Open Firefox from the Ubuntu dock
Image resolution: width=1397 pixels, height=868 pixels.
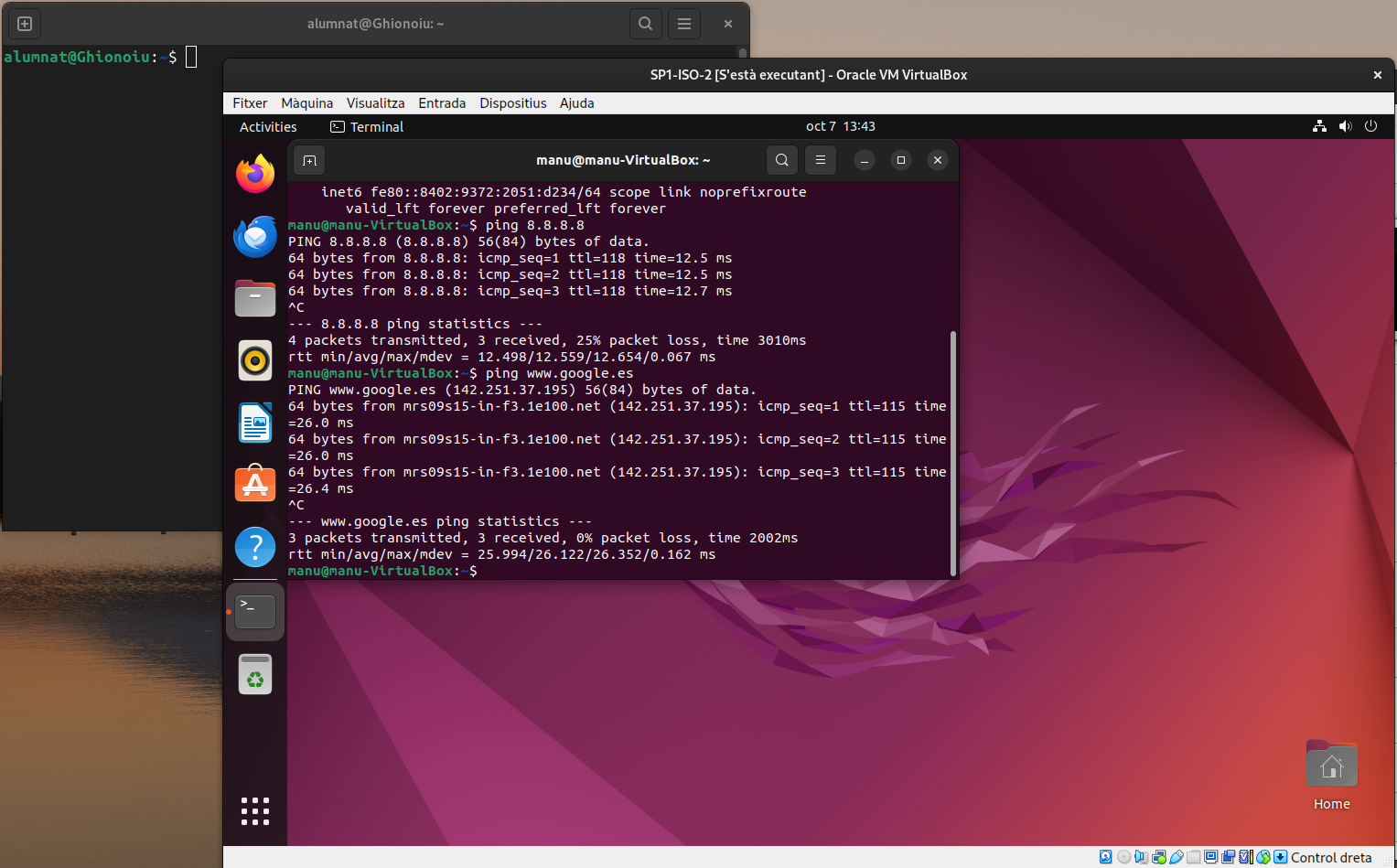pos(255,174)
